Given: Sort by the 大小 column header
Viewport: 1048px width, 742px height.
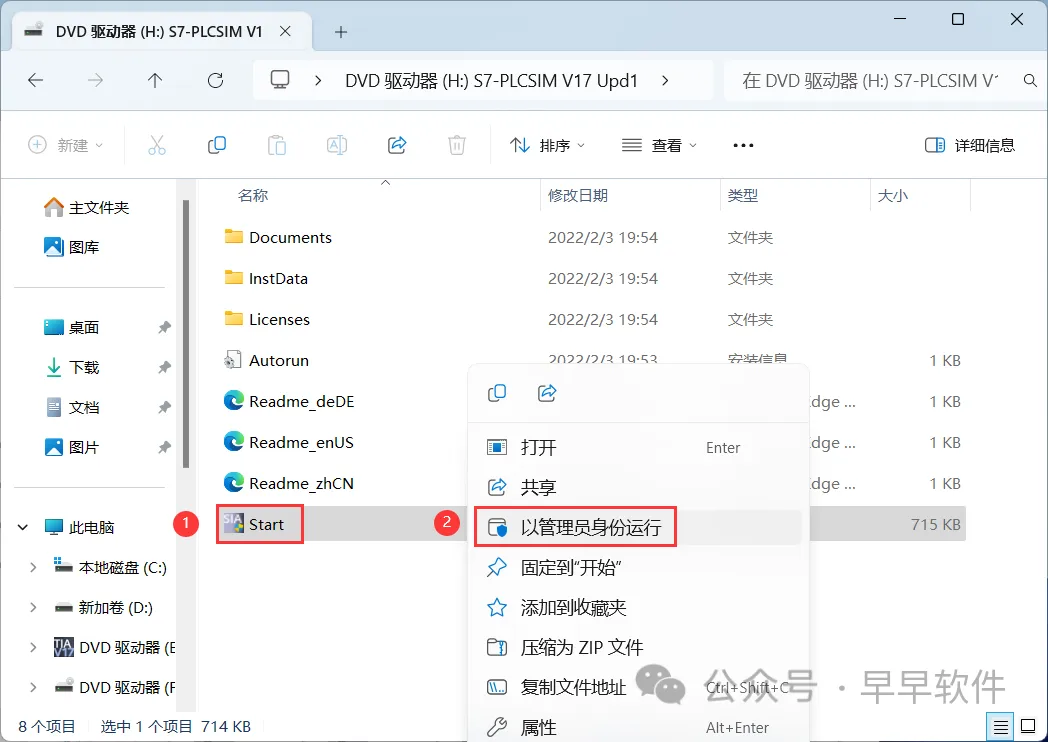Looking at the screenshot, I should click(x=893, y=196).
